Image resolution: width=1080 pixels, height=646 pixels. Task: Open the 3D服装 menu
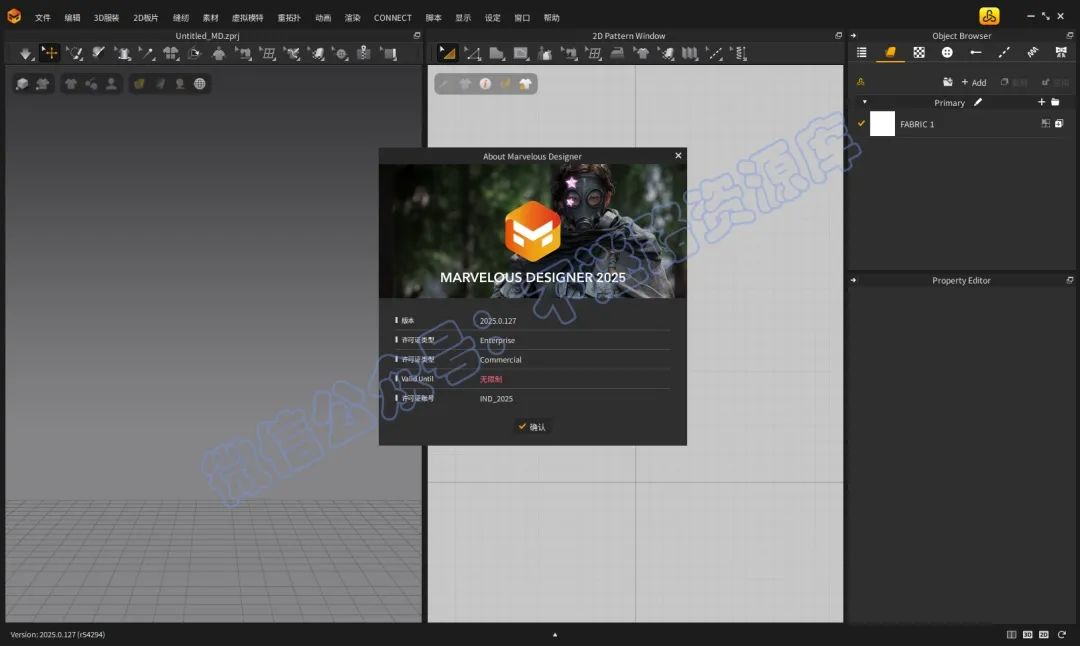click(107, 18)
